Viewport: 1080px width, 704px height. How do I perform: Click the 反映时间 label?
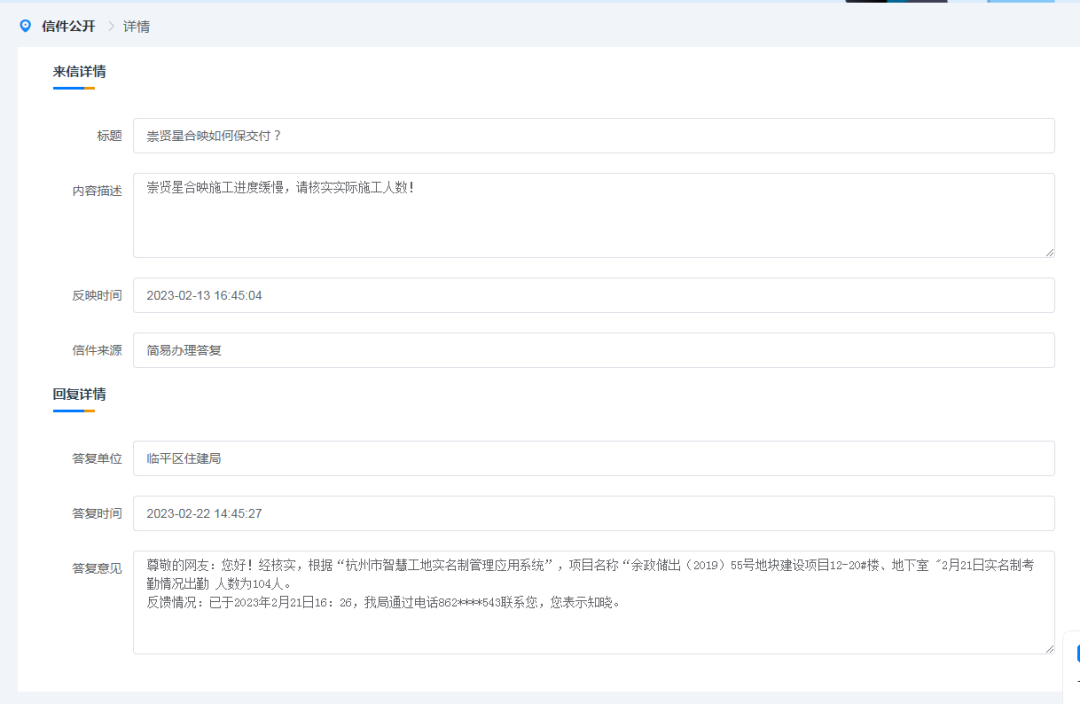97,296
